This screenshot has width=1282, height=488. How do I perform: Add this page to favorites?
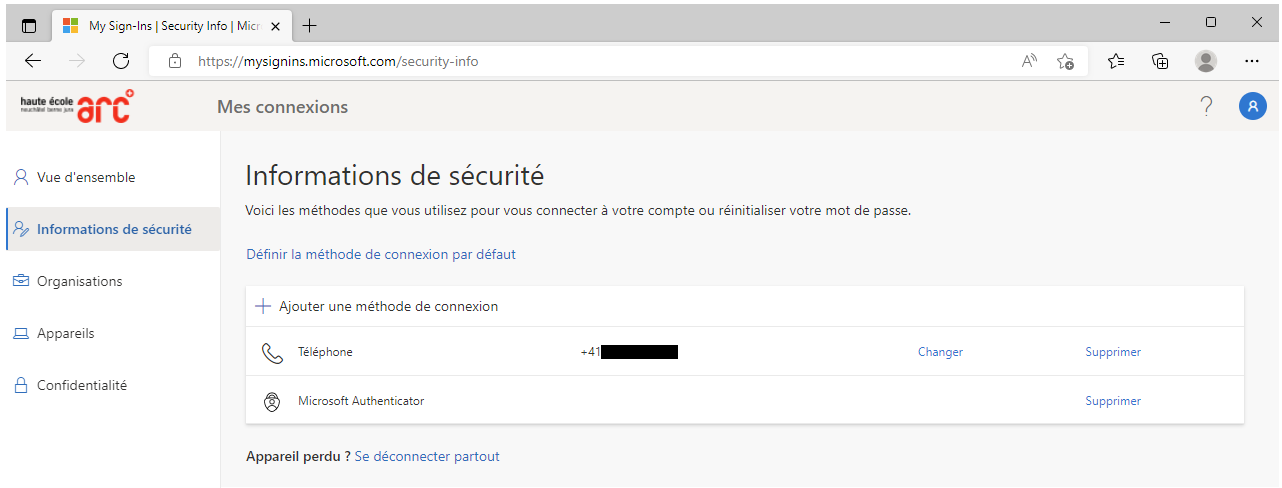point(1066,61)
